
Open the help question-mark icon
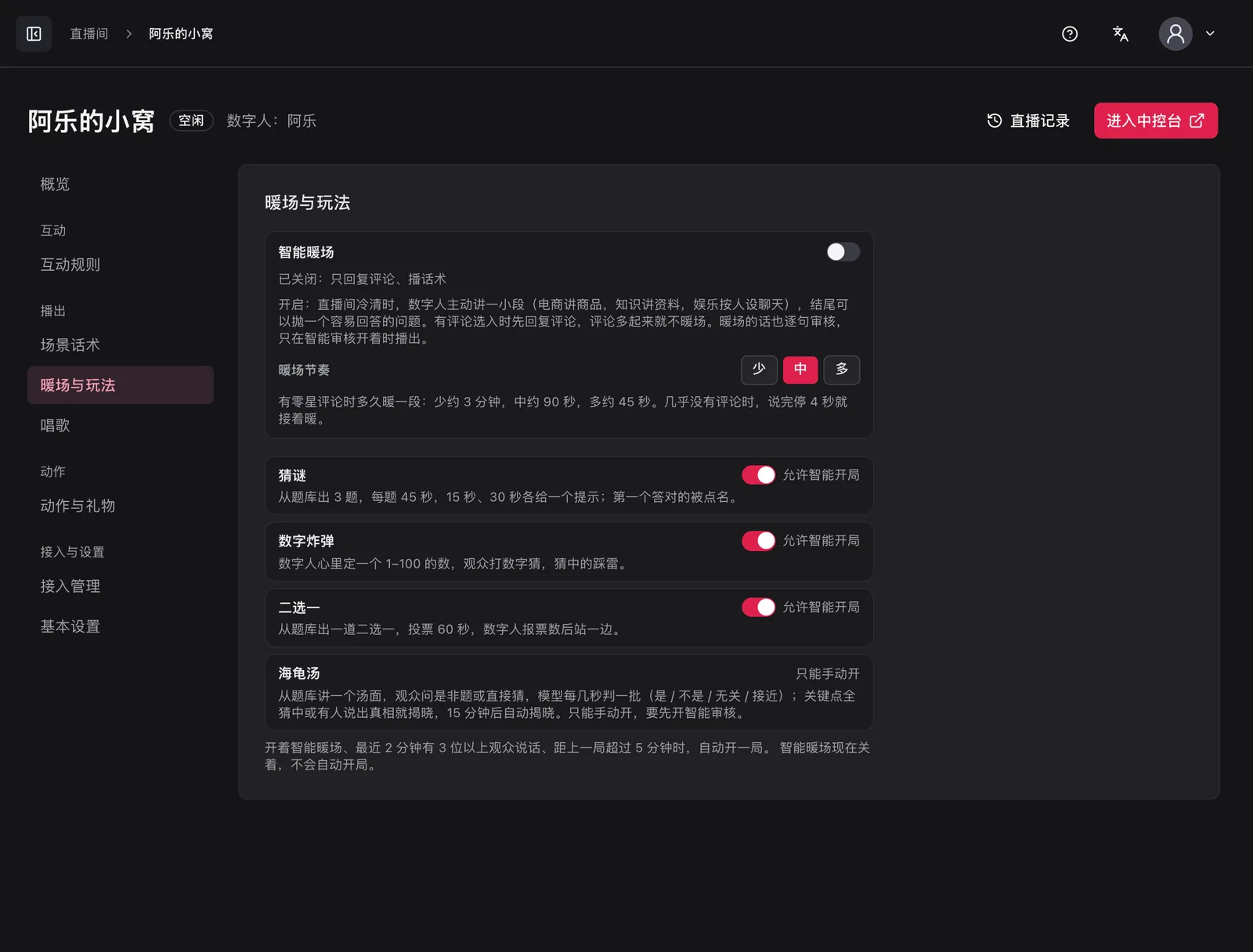pos(1070,34)
